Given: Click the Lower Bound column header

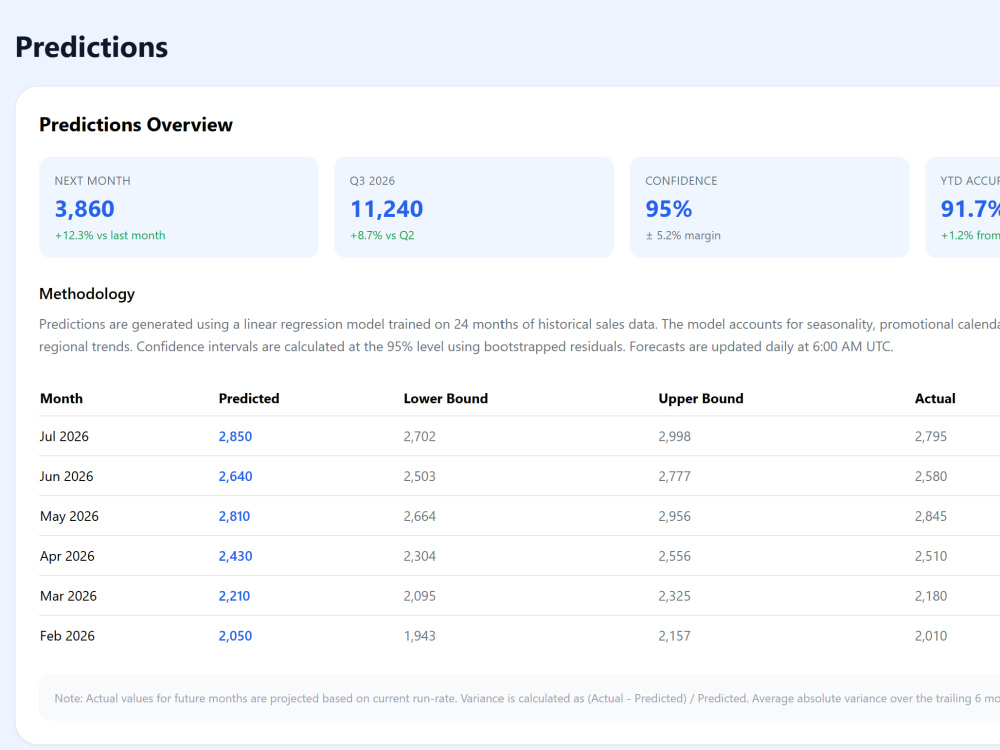Looking at the screenshot, I should tap(446, 399).
